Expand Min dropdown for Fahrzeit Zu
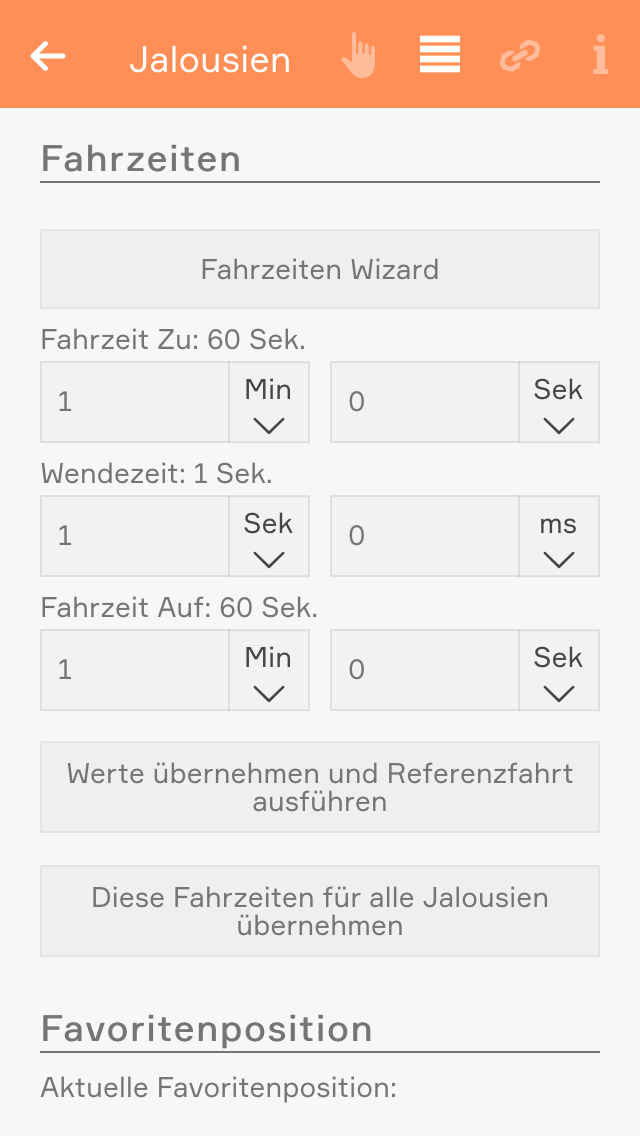The image size is (640, 1136). coord(269,403)
